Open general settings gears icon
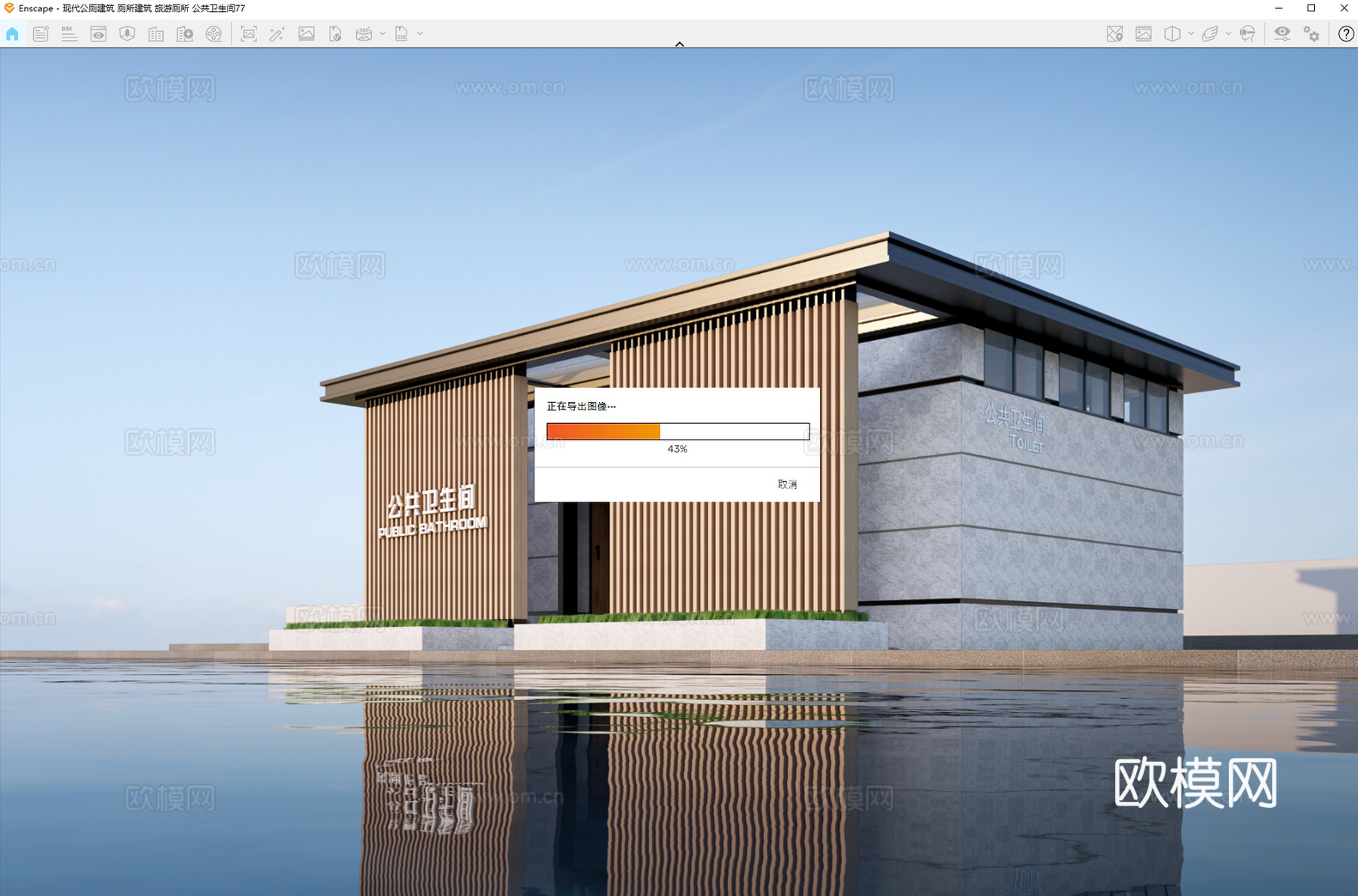 pos(1311,34)
